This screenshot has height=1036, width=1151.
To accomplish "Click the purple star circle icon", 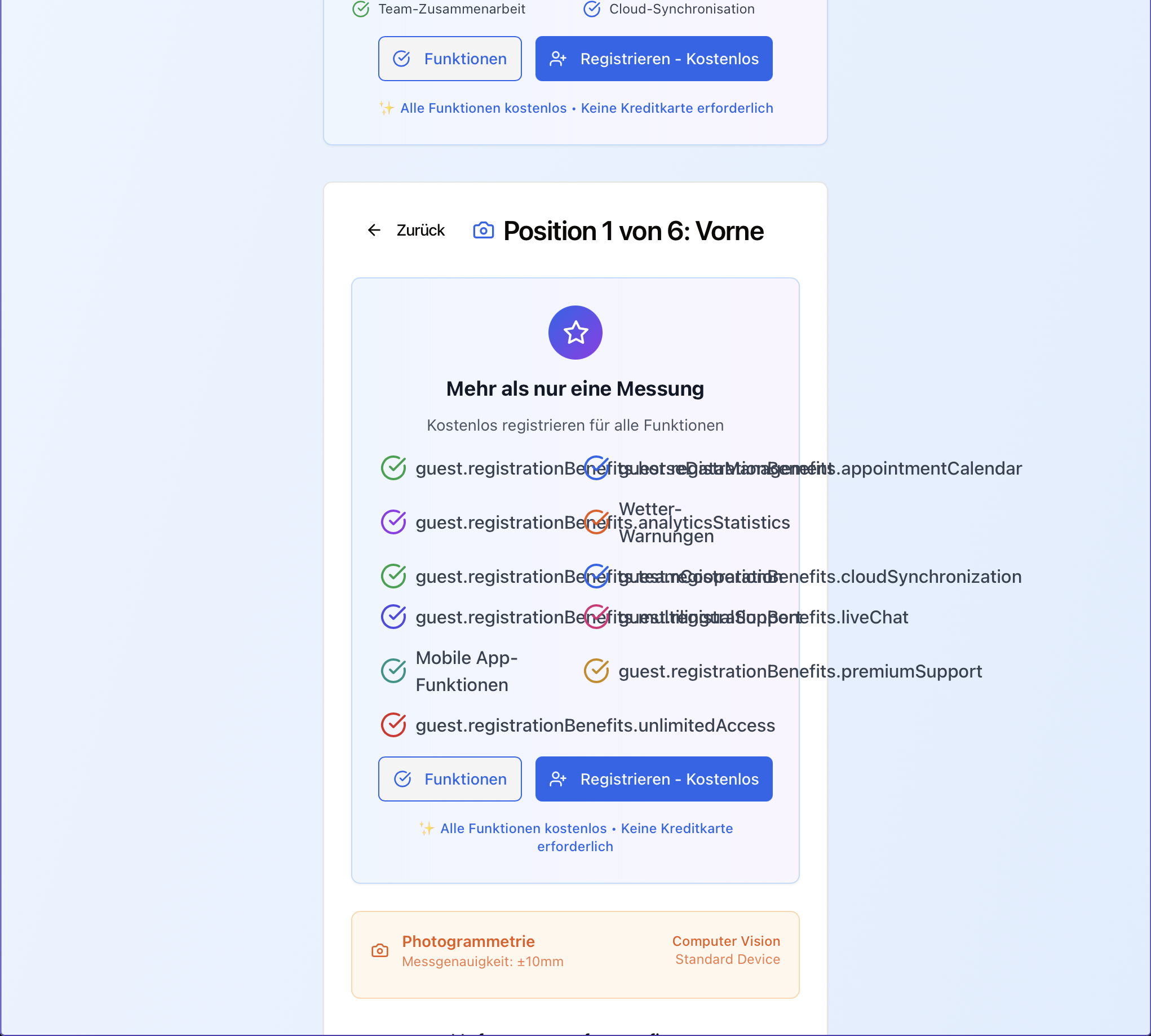I will pyautogui.click(x=575, y=333).
